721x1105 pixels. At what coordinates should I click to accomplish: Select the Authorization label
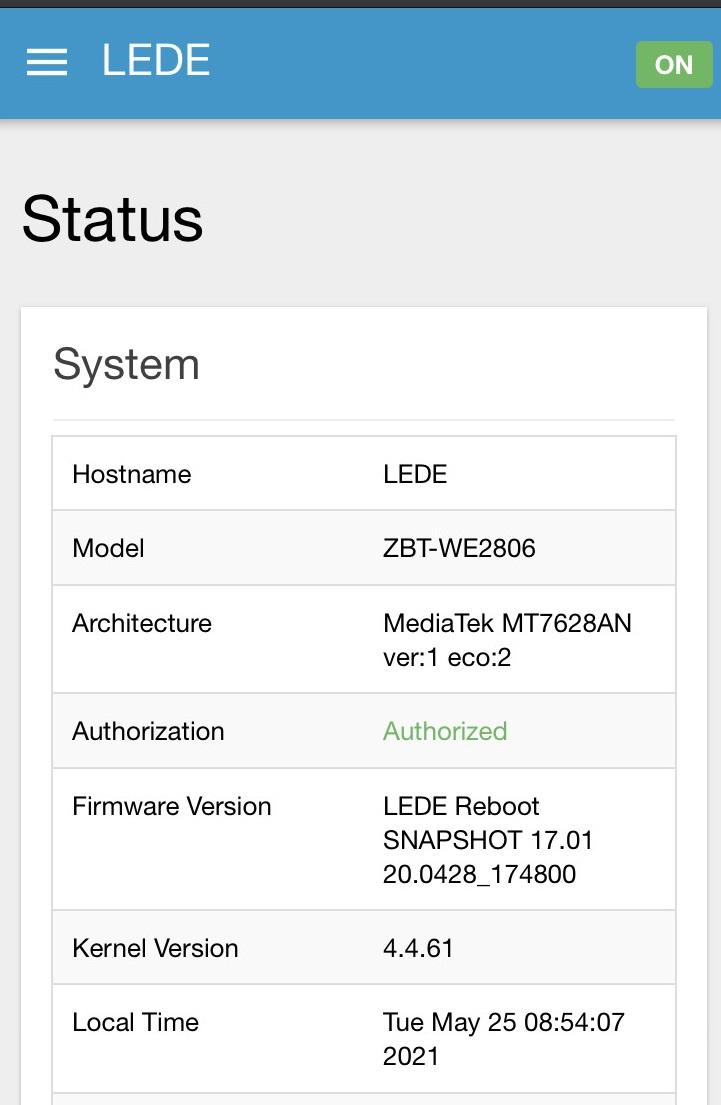[x=148, y=731]
